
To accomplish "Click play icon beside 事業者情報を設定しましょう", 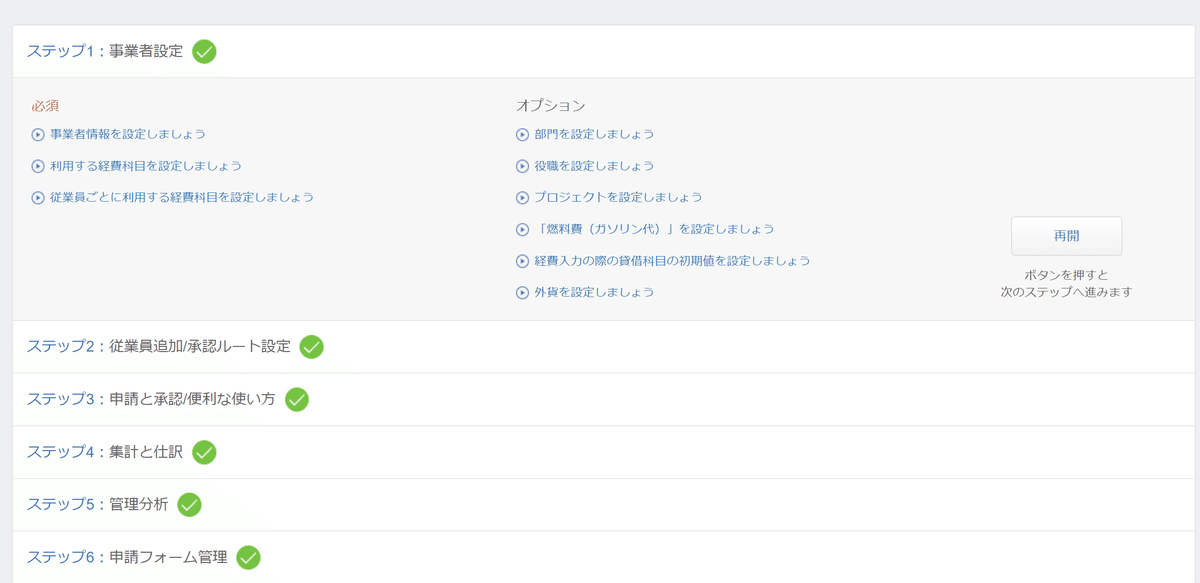I will 38,134.
